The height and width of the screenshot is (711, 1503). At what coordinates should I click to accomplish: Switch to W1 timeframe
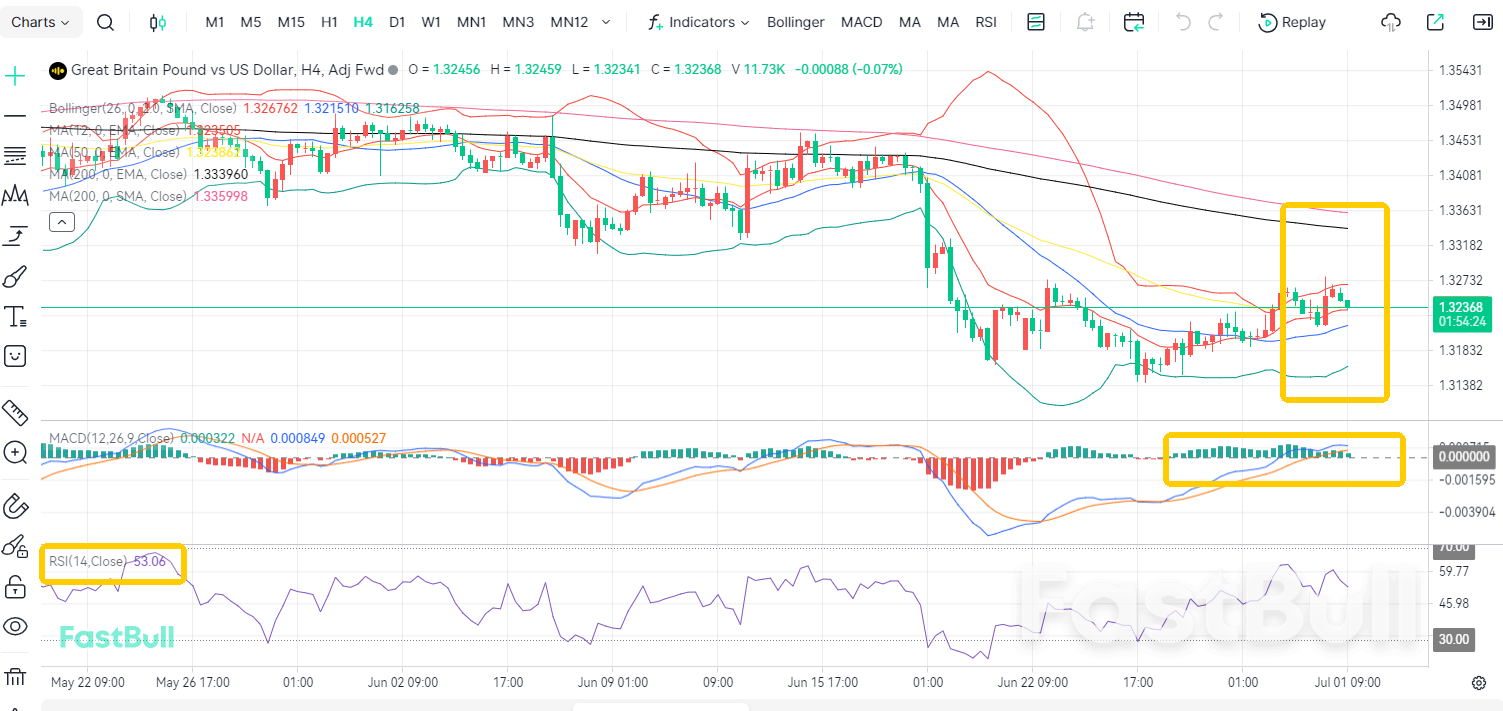coord(431,22)
